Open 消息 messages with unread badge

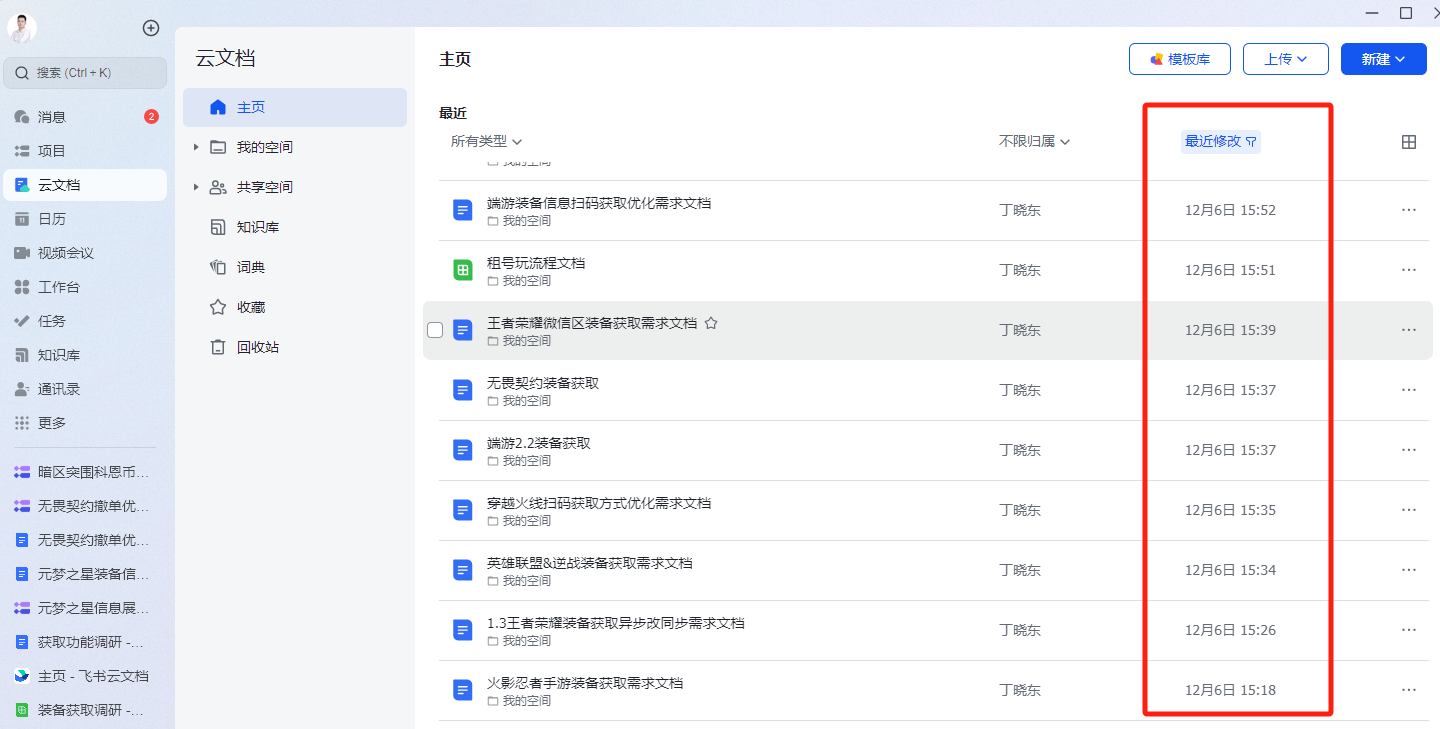point(52,117)
